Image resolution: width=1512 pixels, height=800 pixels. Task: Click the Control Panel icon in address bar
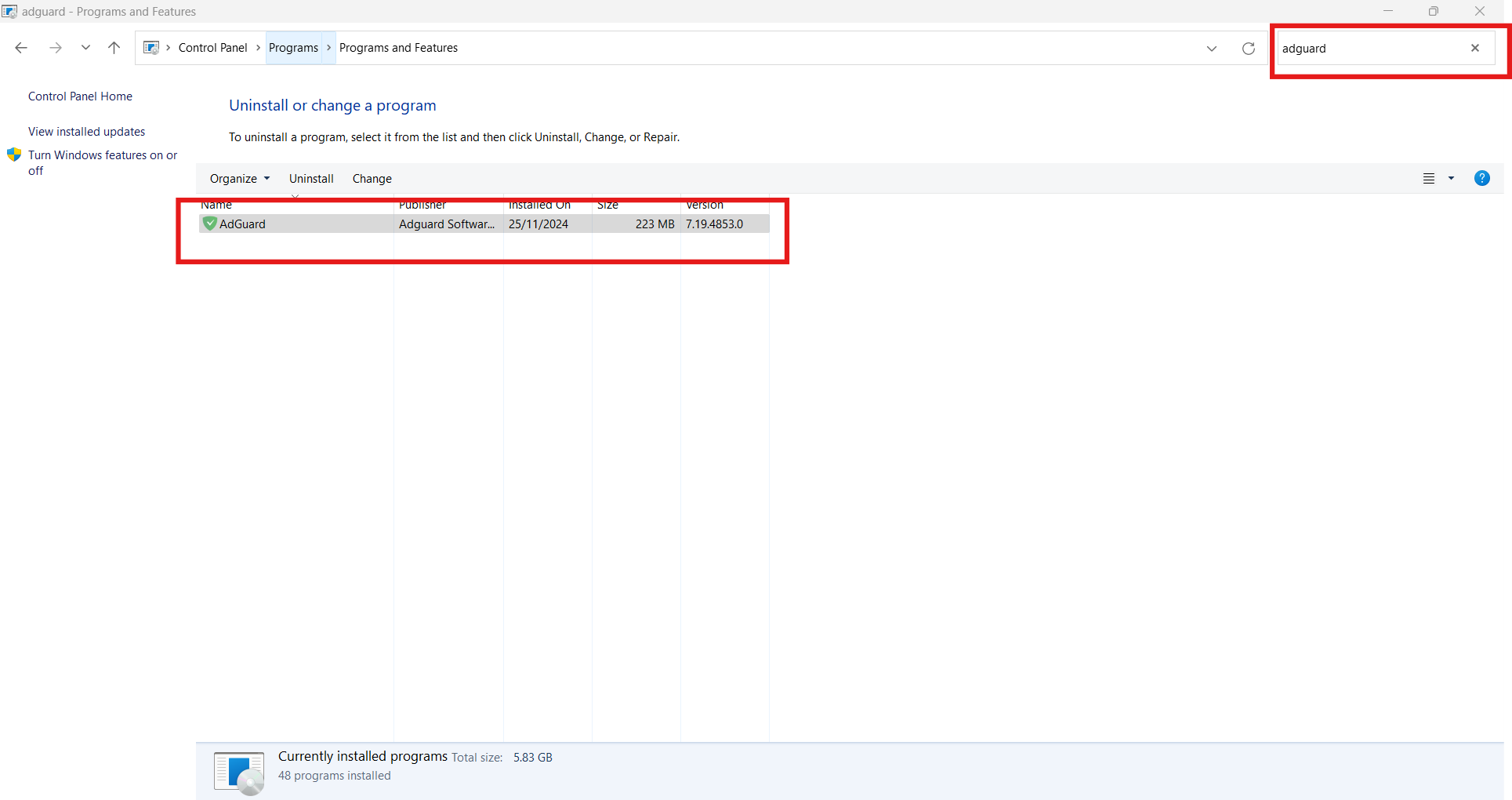point(151,48)
